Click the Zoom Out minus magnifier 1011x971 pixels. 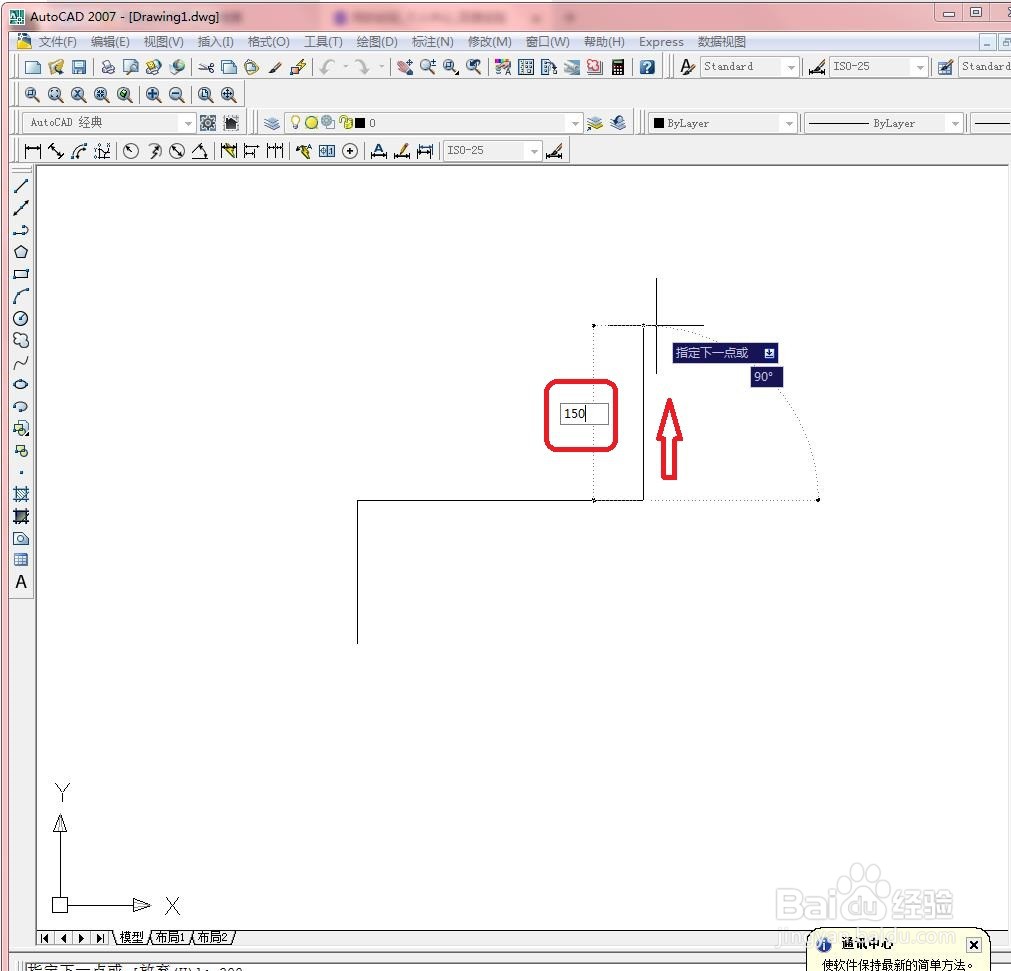pyautogui.click(x=176, y=95)
